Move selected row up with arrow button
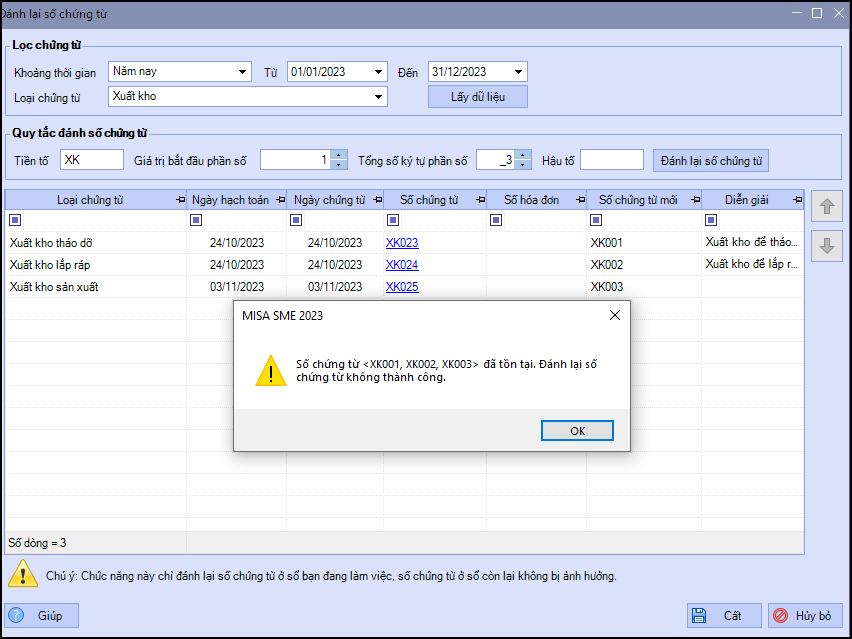Viewport: 852px width, 639px height. click(x=827, y=208)
